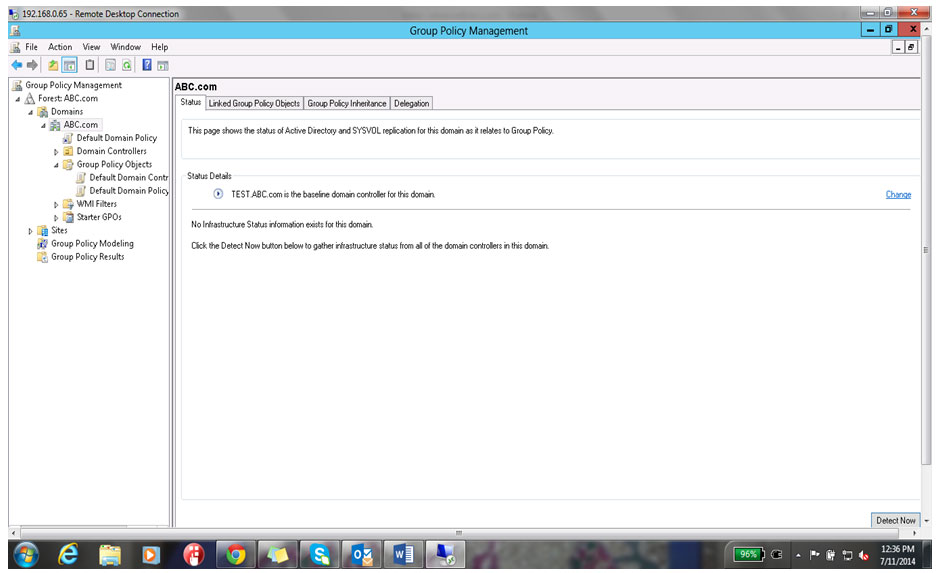Toggle the Show/Hide Console Tree icon
Image resolution: width=938 pixels, height=573 pixels.
(x=70, y=65)
